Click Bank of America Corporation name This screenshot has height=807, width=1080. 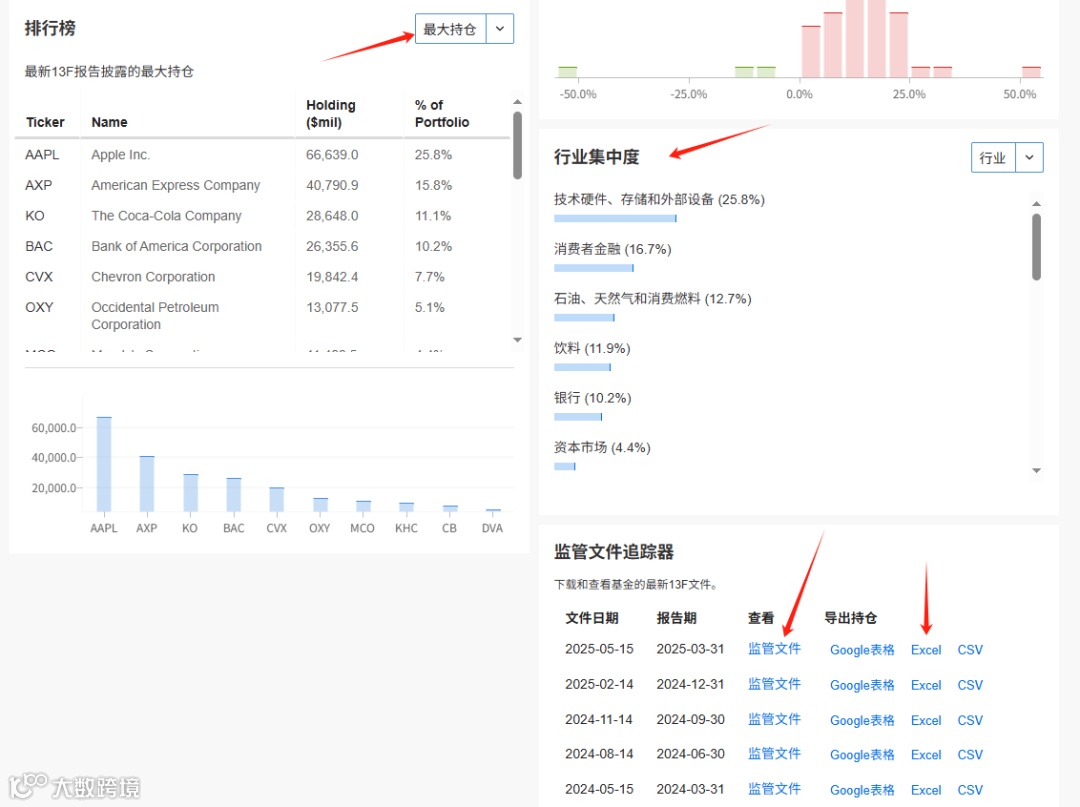click(x=176, y=246)
